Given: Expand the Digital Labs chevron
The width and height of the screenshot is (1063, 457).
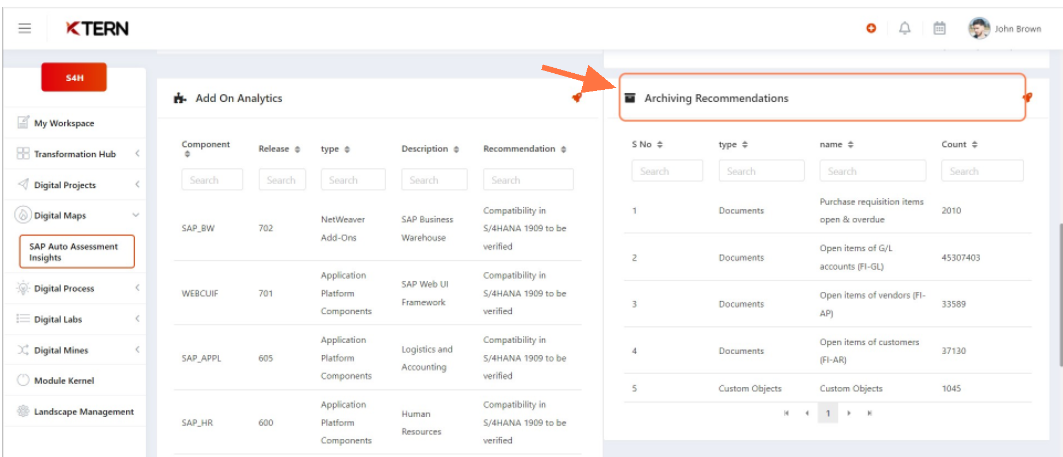Looking at the screenshot, I should point(137,319).
